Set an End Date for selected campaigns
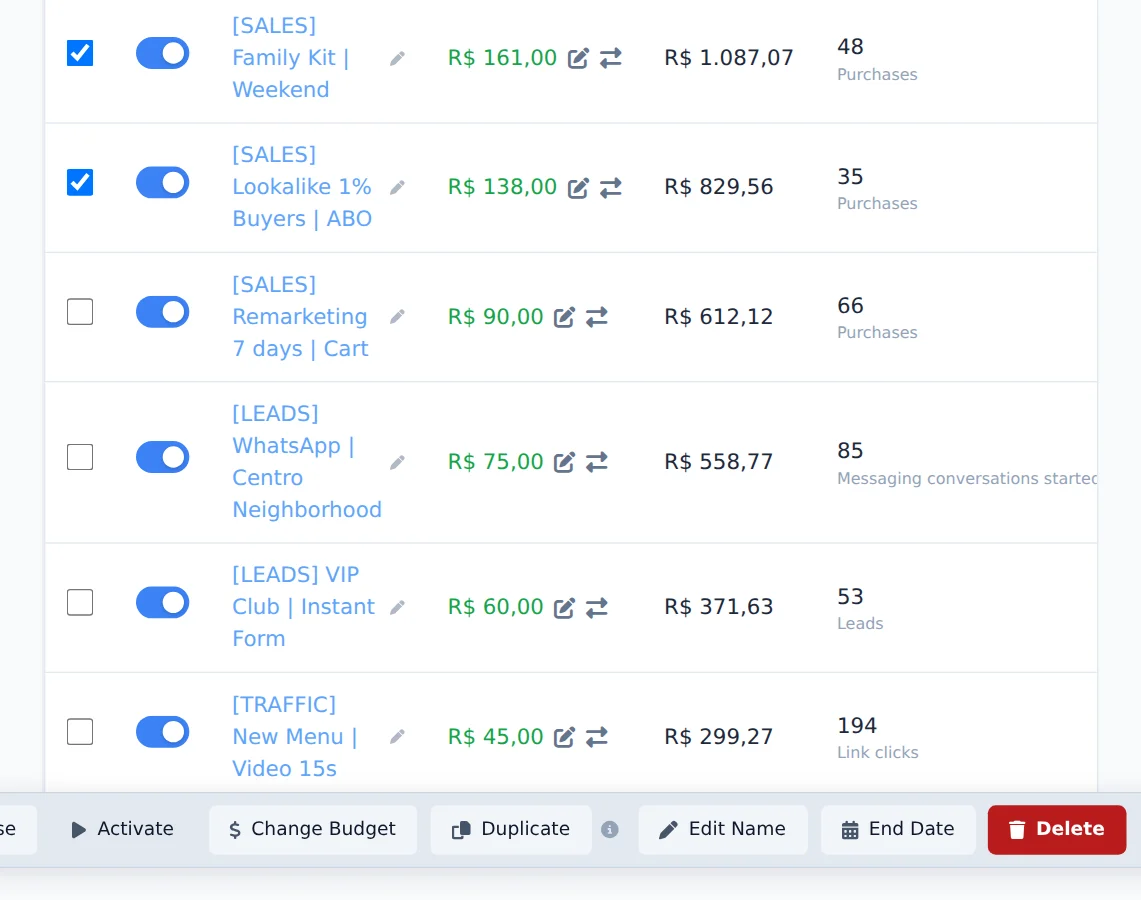 (898, 829)
